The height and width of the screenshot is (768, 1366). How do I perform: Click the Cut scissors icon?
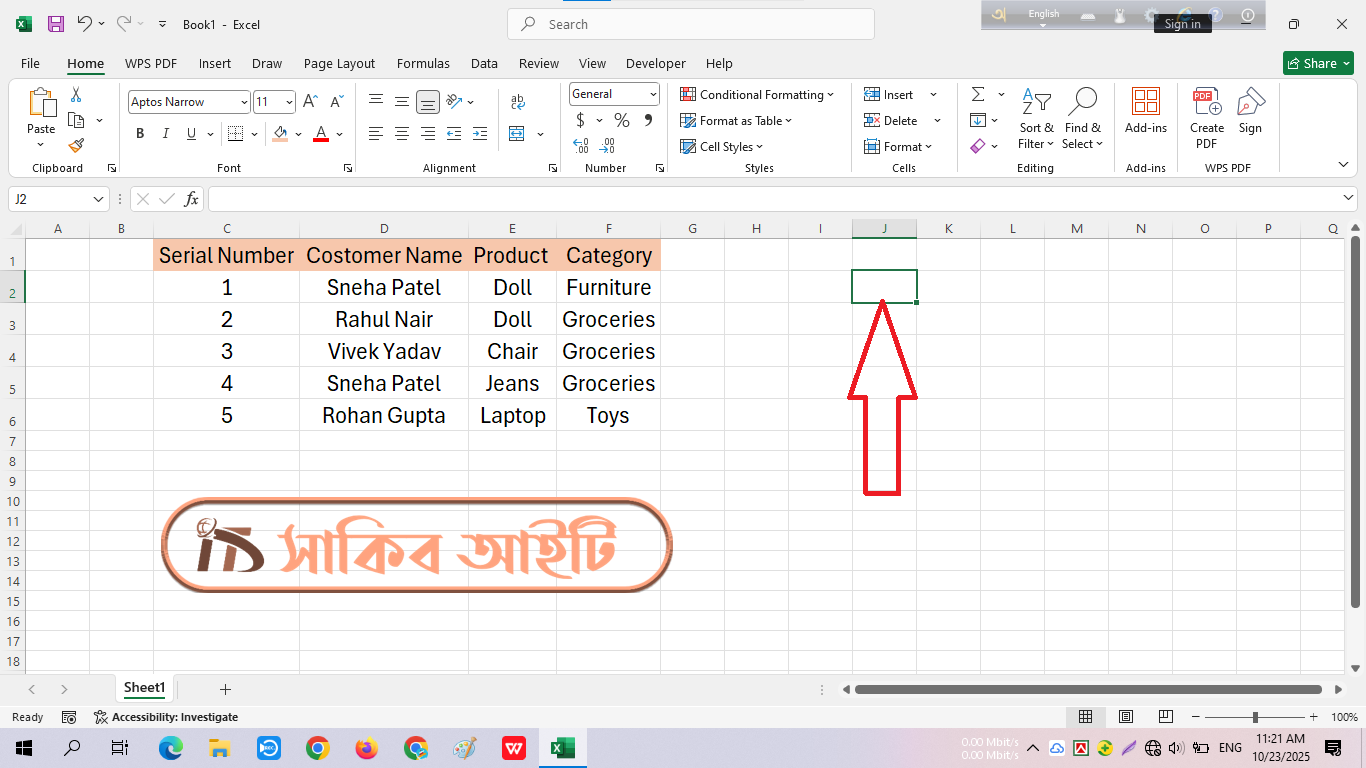point(76,95)
